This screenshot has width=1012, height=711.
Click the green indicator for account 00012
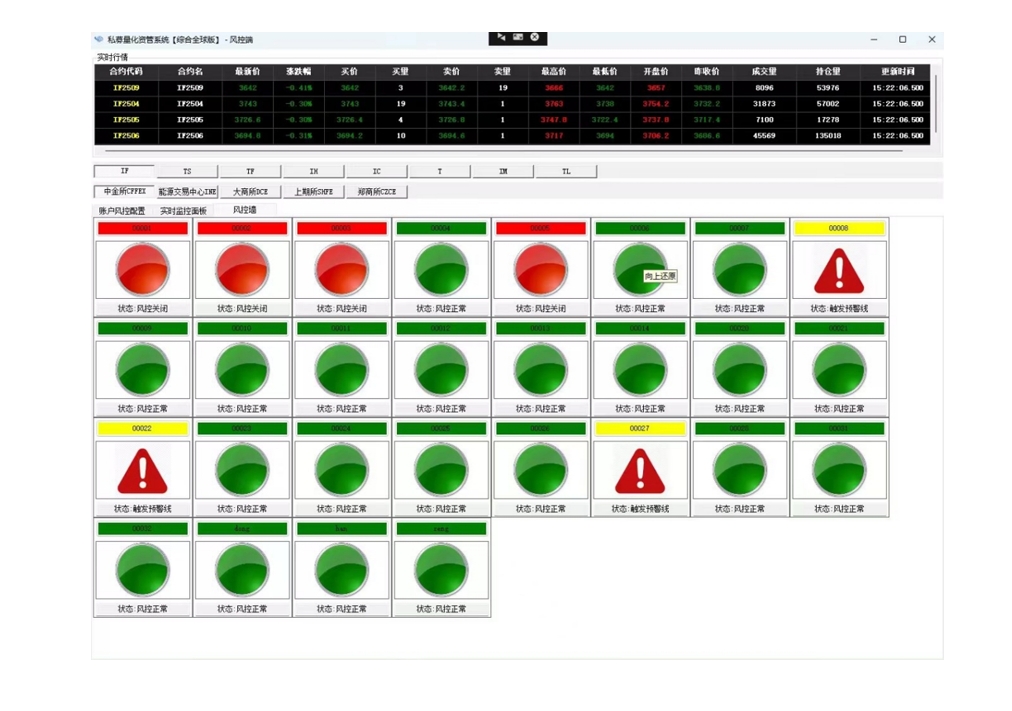click(x=441, y=370)
